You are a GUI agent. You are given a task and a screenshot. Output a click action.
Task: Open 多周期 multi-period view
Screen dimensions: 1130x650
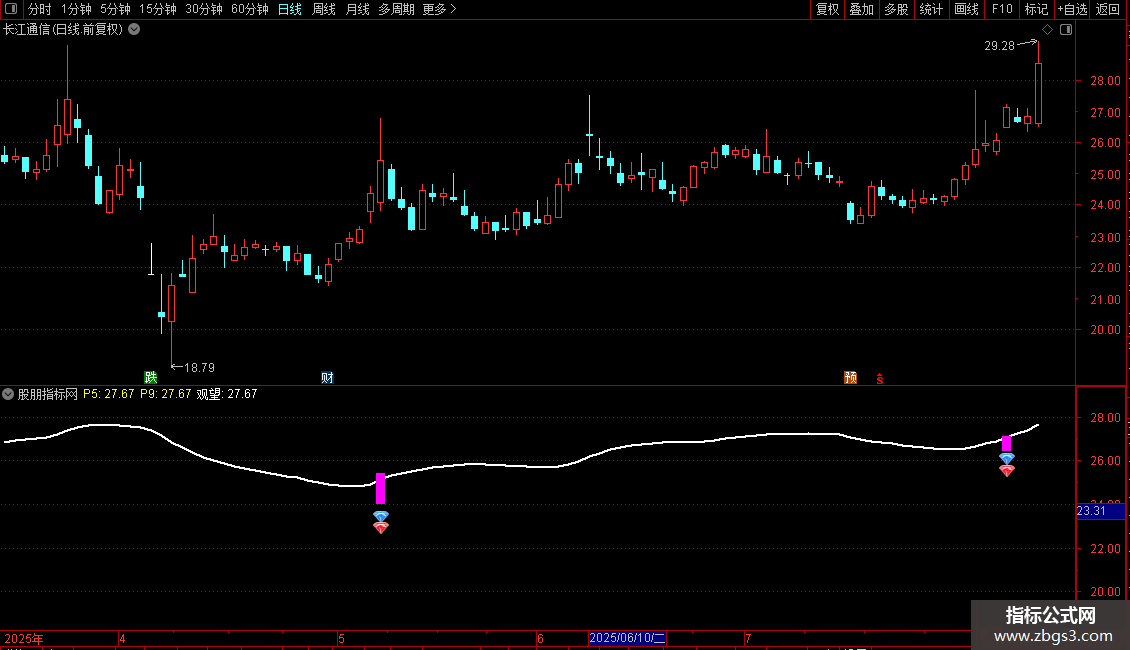pyautogui.click(x=396, y=9)
